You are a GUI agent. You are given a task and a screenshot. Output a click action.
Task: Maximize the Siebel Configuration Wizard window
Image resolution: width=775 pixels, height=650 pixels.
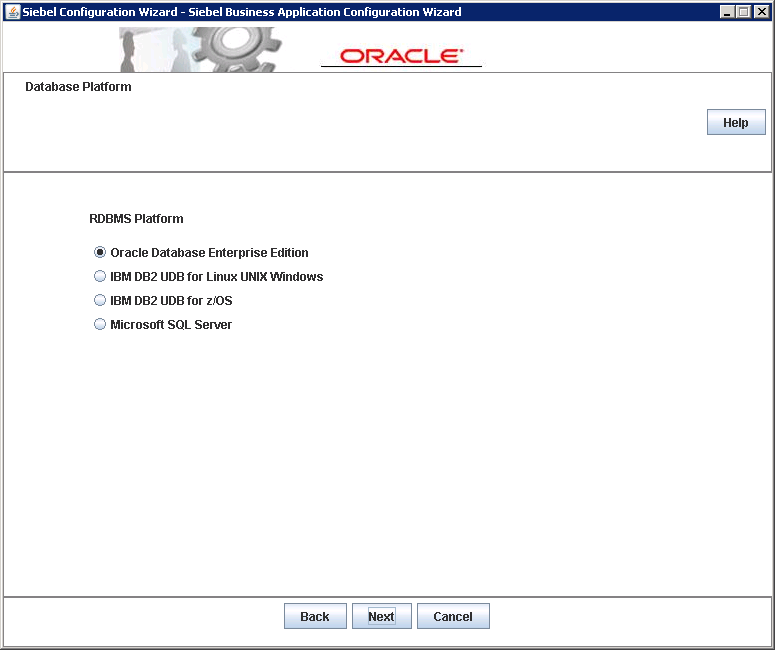pyautogui.click(x=743, y=12)
